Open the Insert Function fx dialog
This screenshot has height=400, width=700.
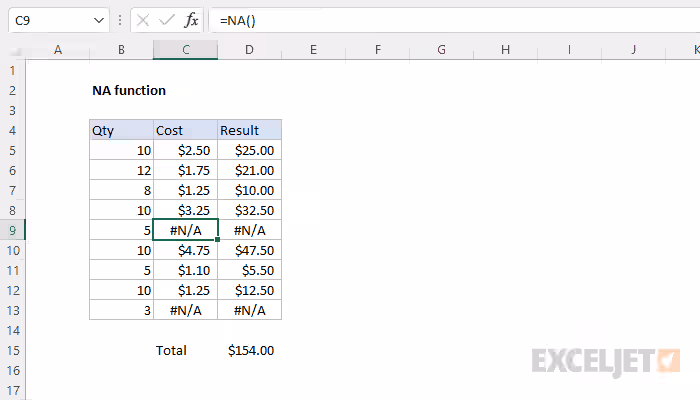click(191, 21)
